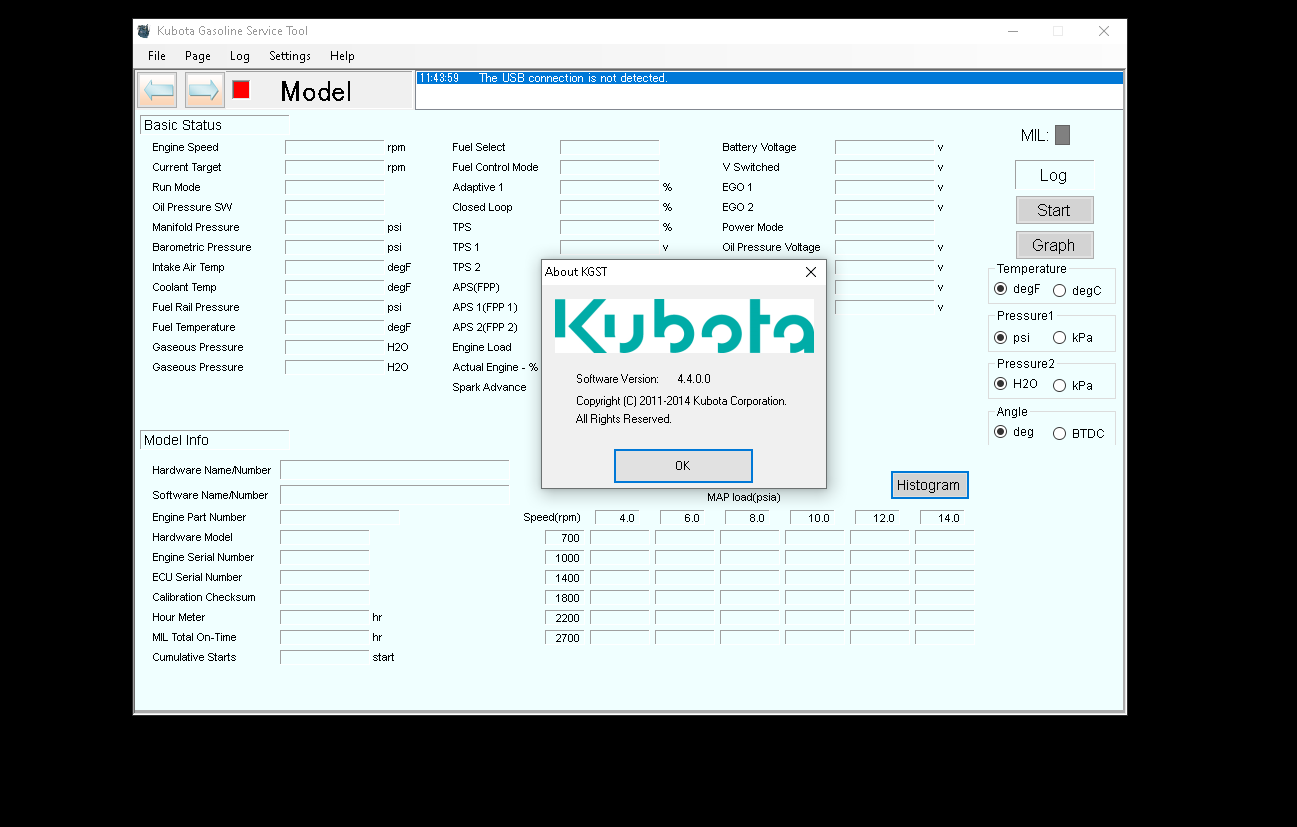Click the Kubota app icon in title bar

144,31
